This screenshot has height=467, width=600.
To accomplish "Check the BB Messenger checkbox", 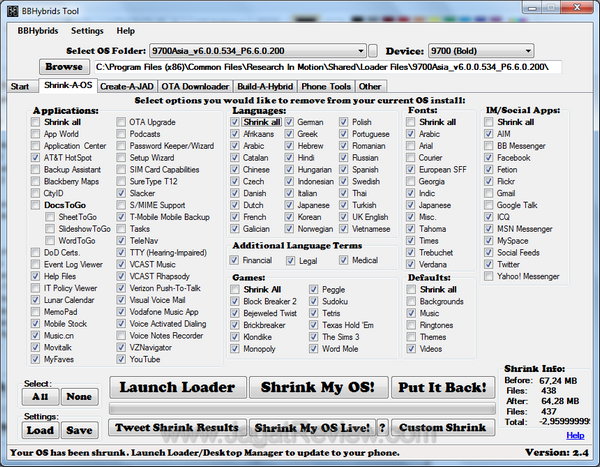I will 489,146.
